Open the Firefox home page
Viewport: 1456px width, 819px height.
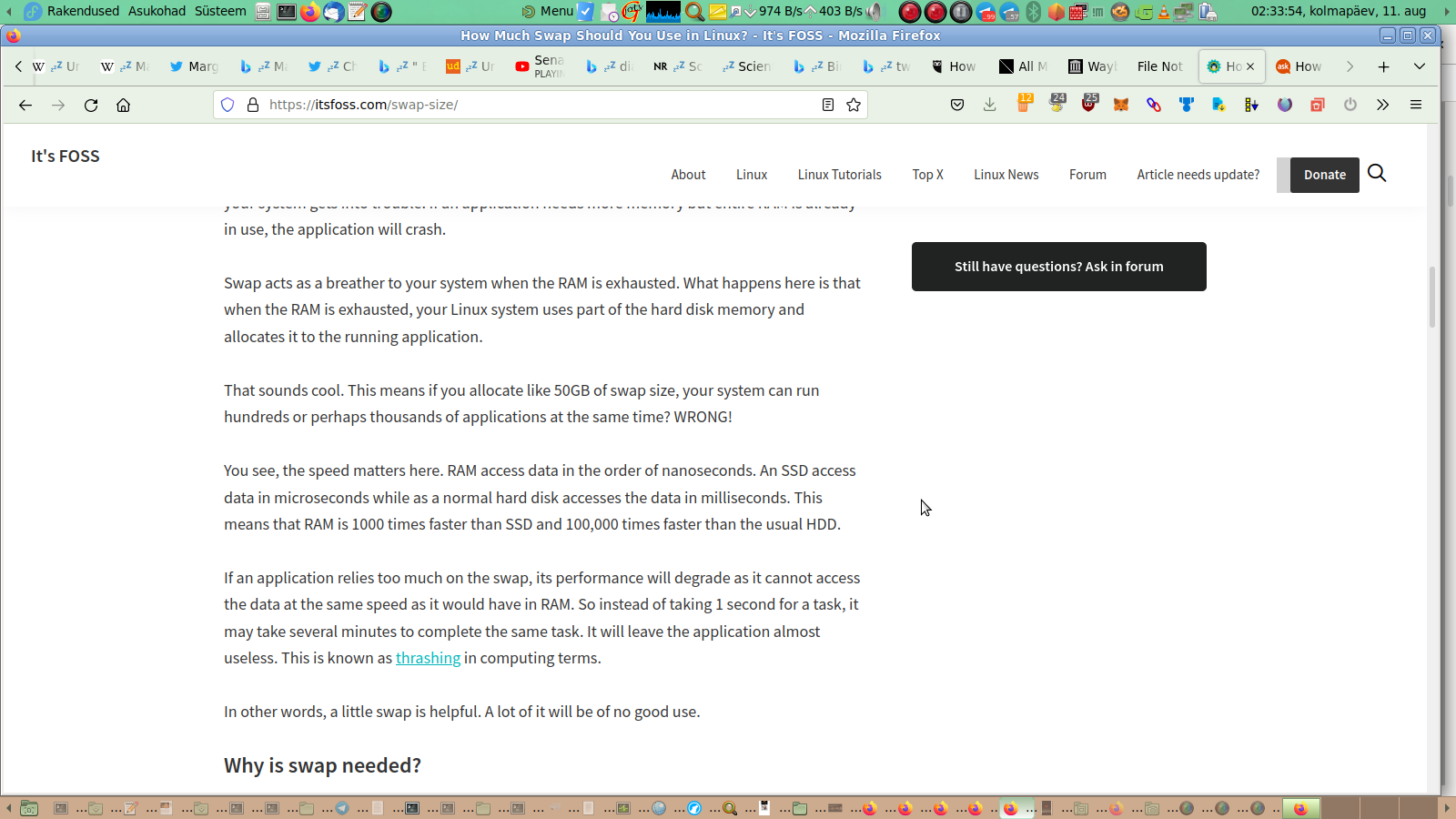[x=124, y=105]
